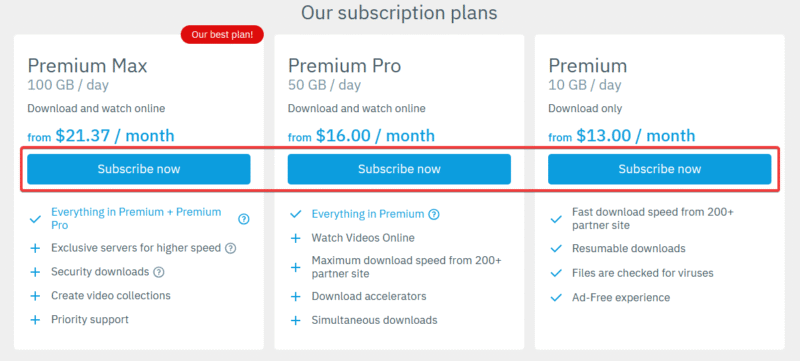This screenshot has height=361, width=800.
Task: Click the Our best plan! red badge
Action: [x=222, y=35]
